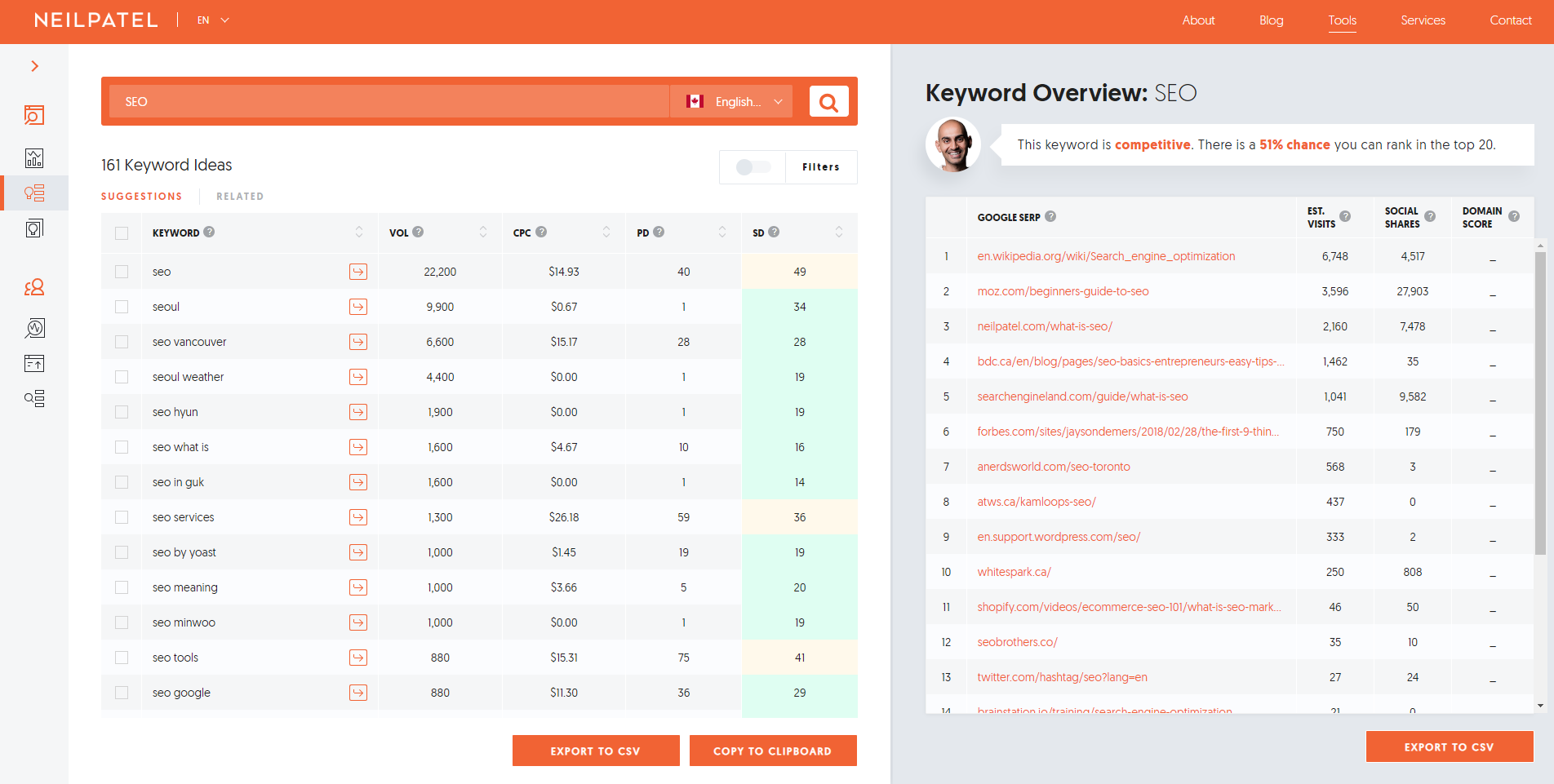
Task: Click the NEILPATEL logo
Action: [96, 20]
